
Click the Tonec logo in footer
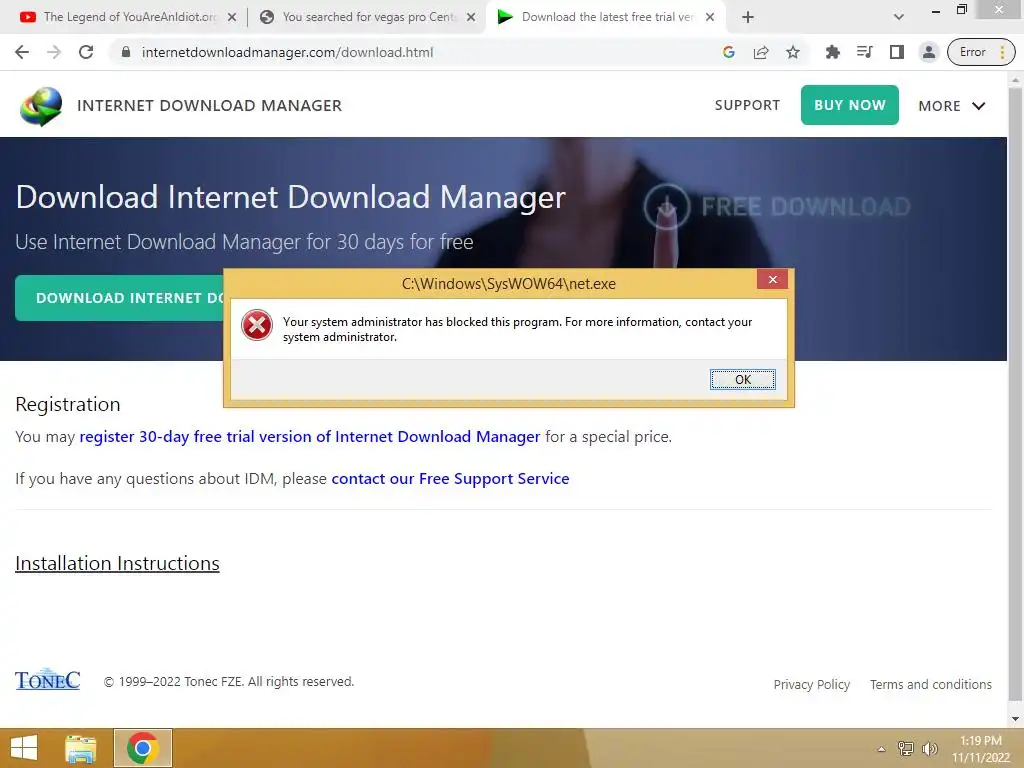[x=48, y=680]
